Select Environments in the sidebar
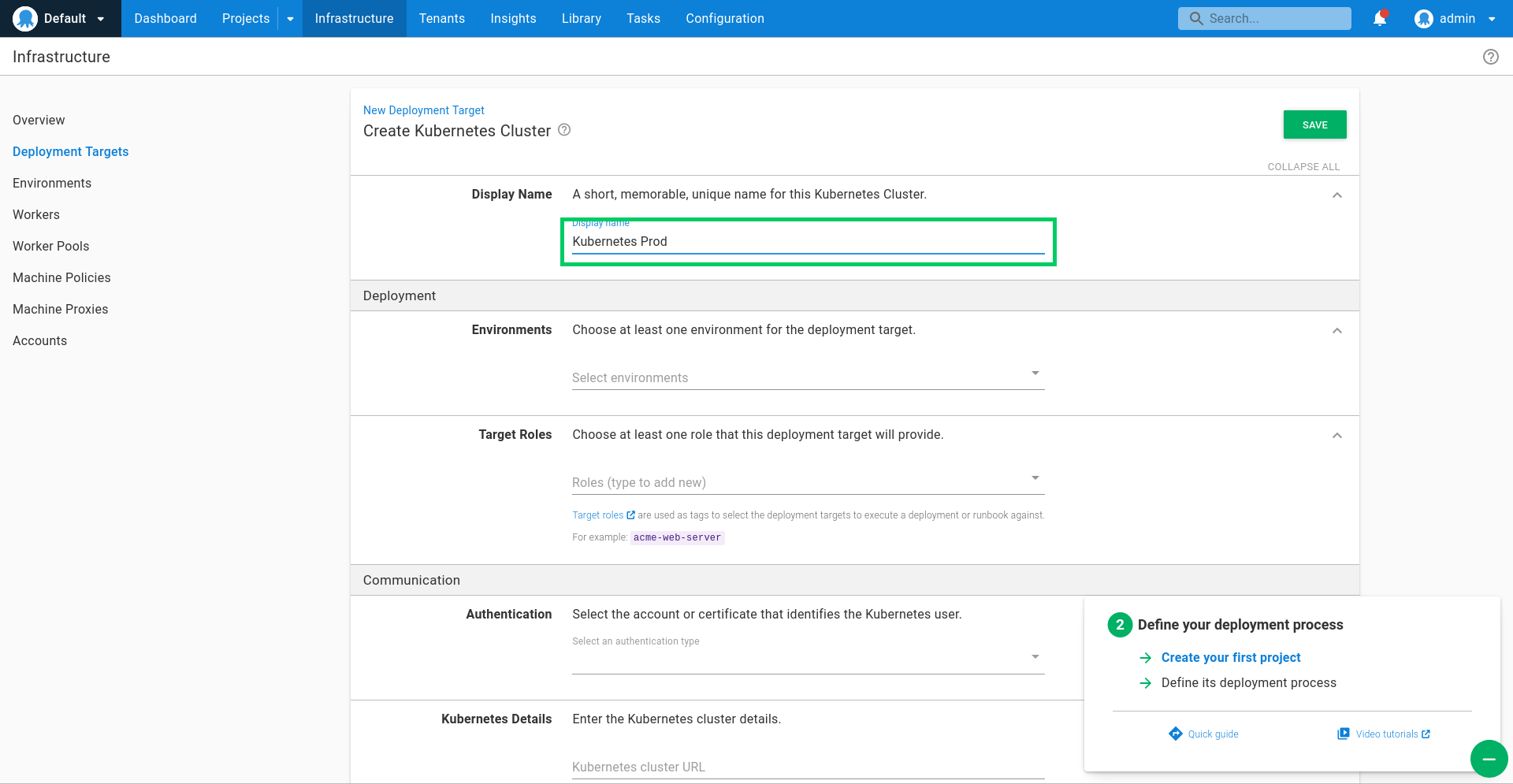Viewport: 1513px width, 784px height. pyautogui.click(x=52, y=183)
